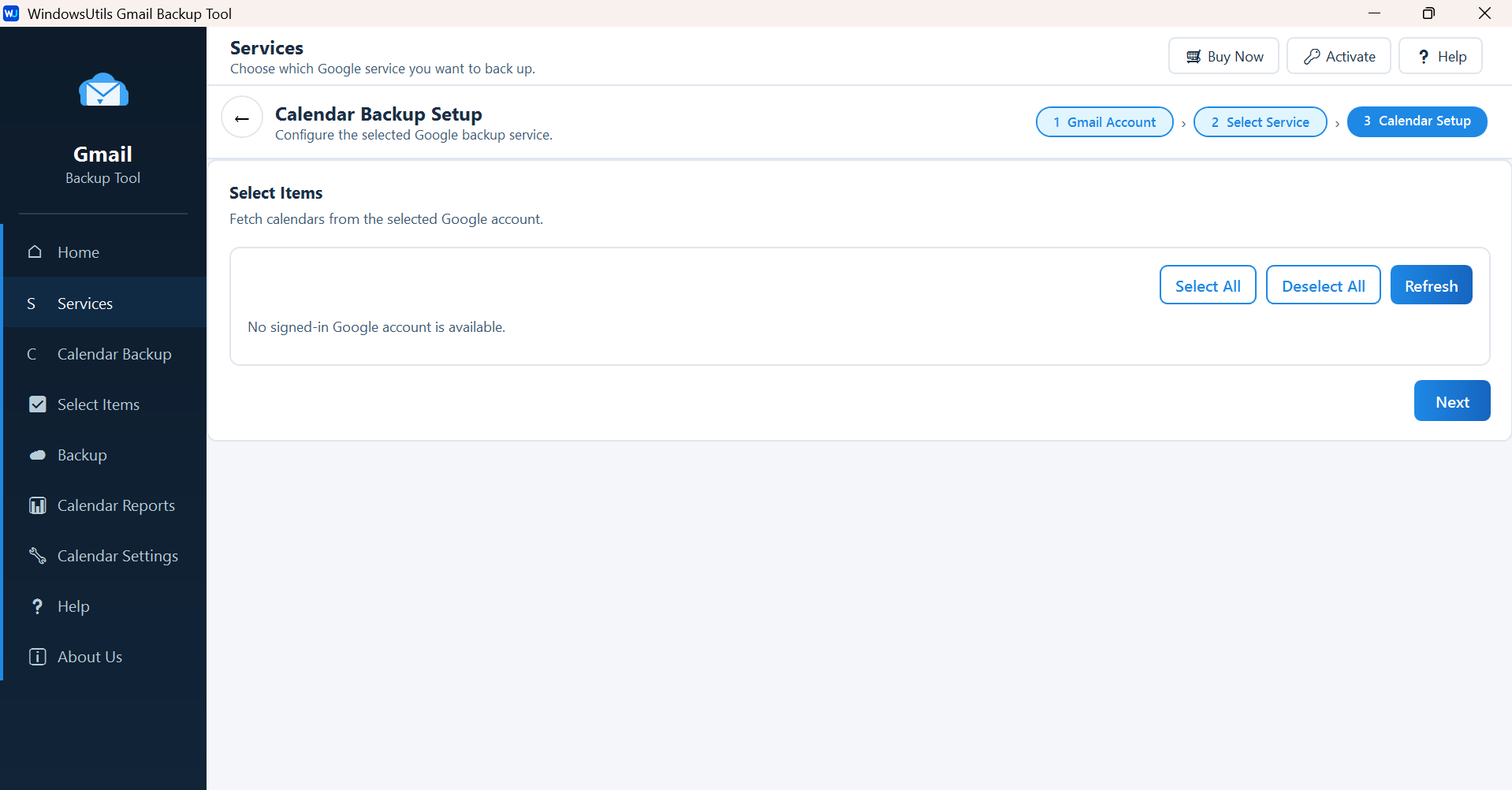Click the question mark icon in top Help button
Image resolution: width=1512 pixels, height=790 pixels.
1424,57
